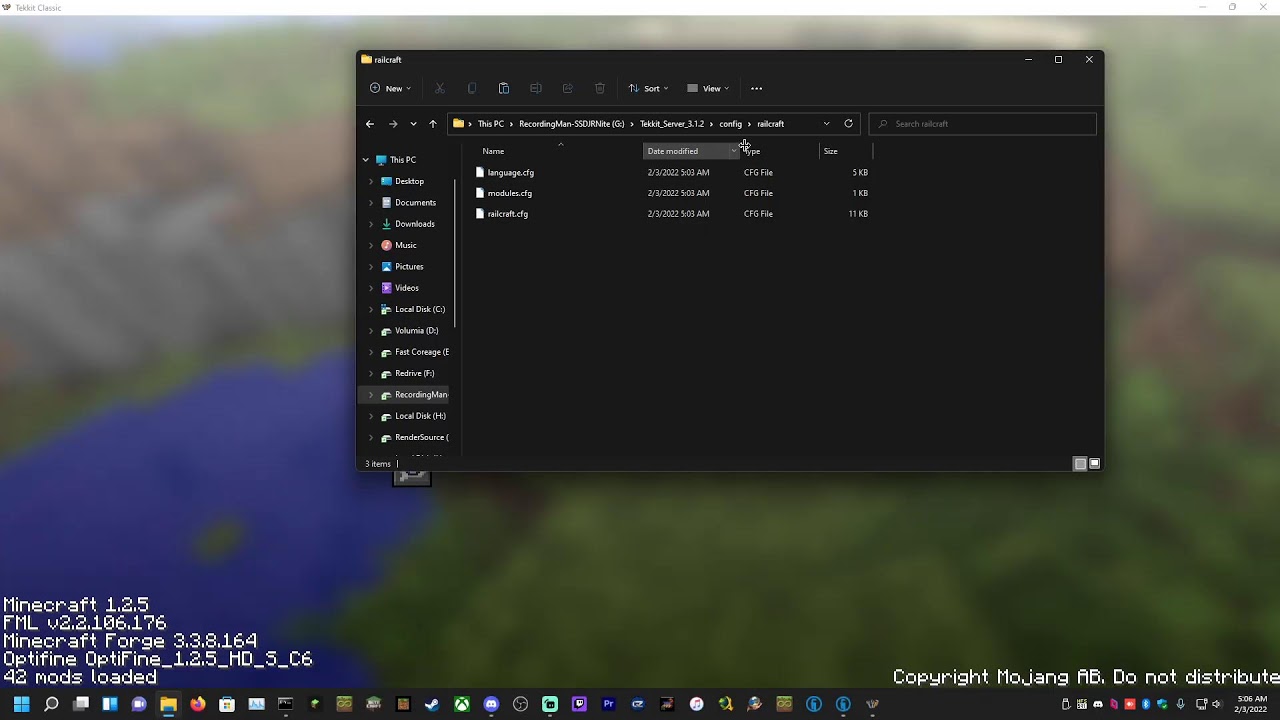Navigate to config breadcrumb folder
The height and width of the screenshot is (720, 1280).
(730, 124)
